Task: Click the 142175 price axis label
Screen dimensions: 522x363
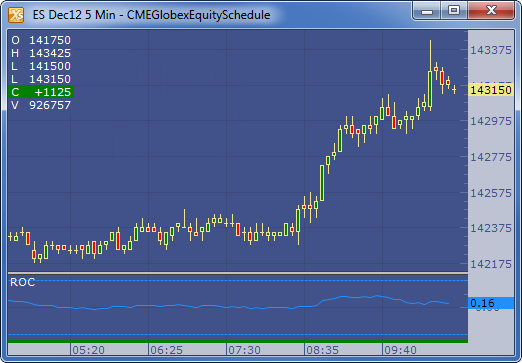Action: coord(491,264)
